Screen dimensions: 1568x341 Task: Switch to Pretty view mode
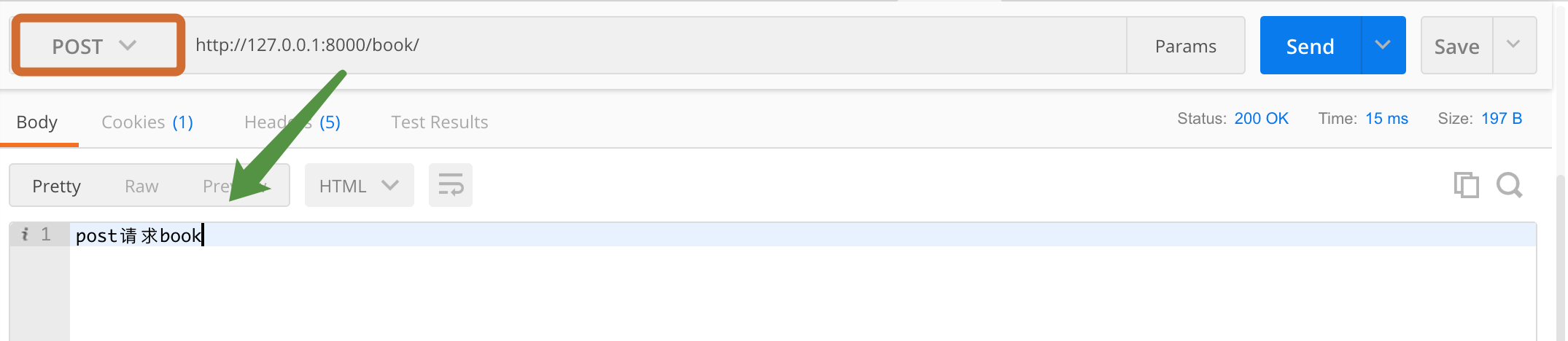[56, 186]
